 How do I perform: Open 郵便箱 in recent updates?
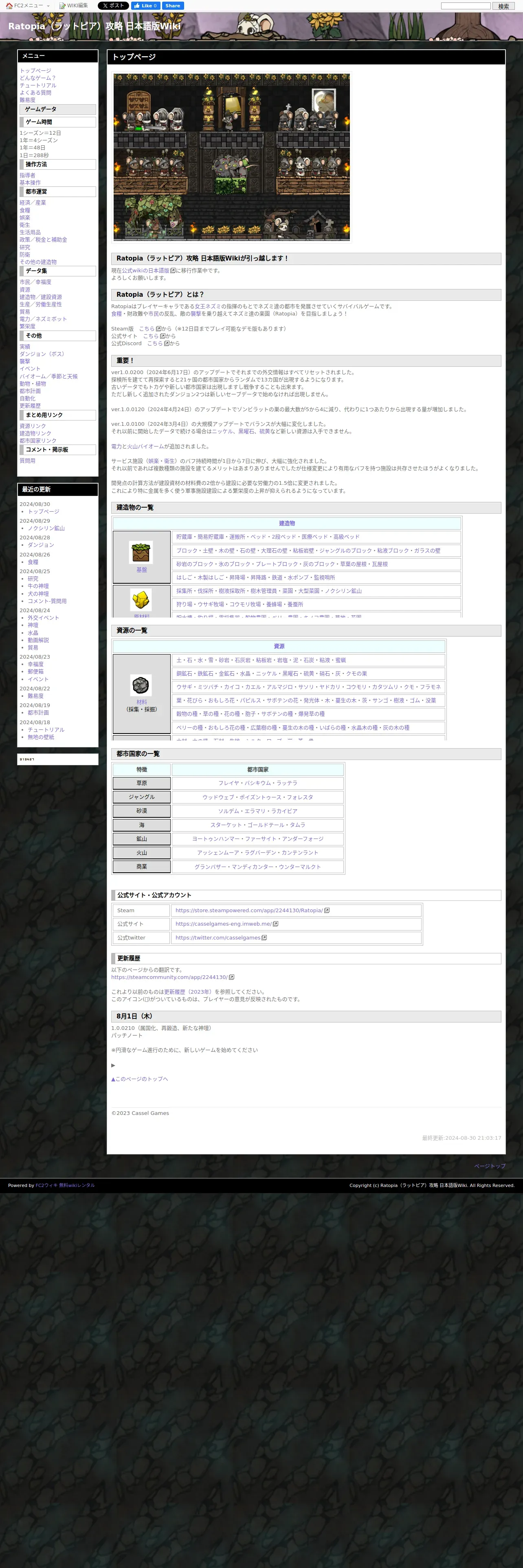(36, 672)
